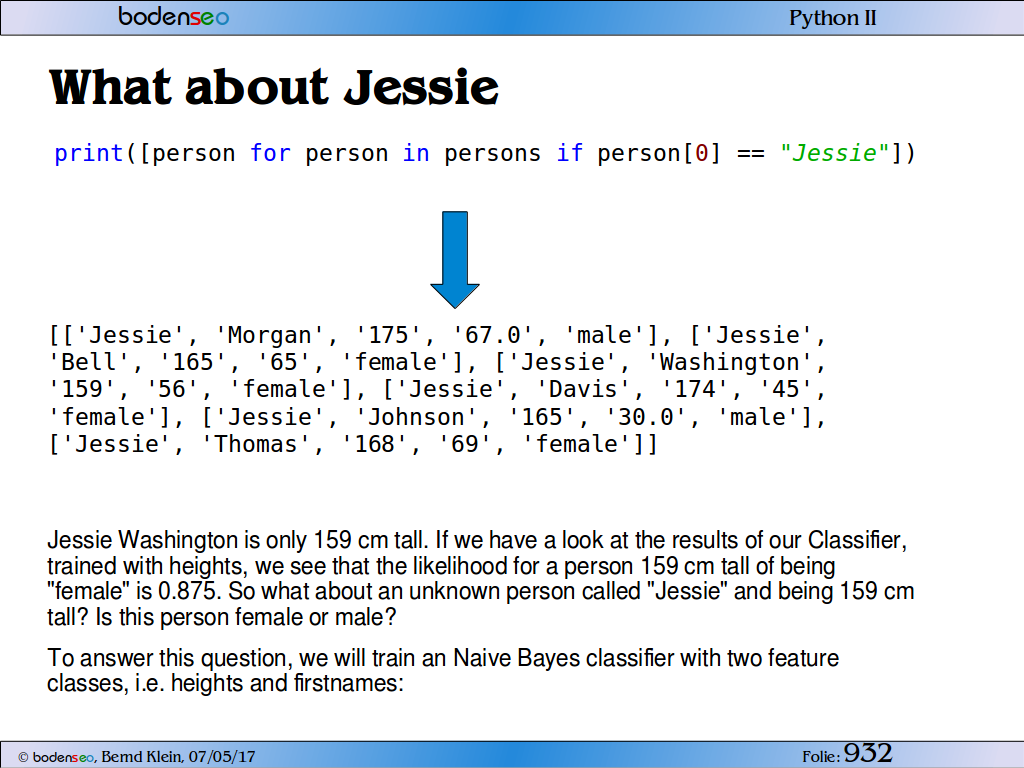Click the Python II header label
This screenshot has width=1024, height=768.
click(x=833, y=18)
